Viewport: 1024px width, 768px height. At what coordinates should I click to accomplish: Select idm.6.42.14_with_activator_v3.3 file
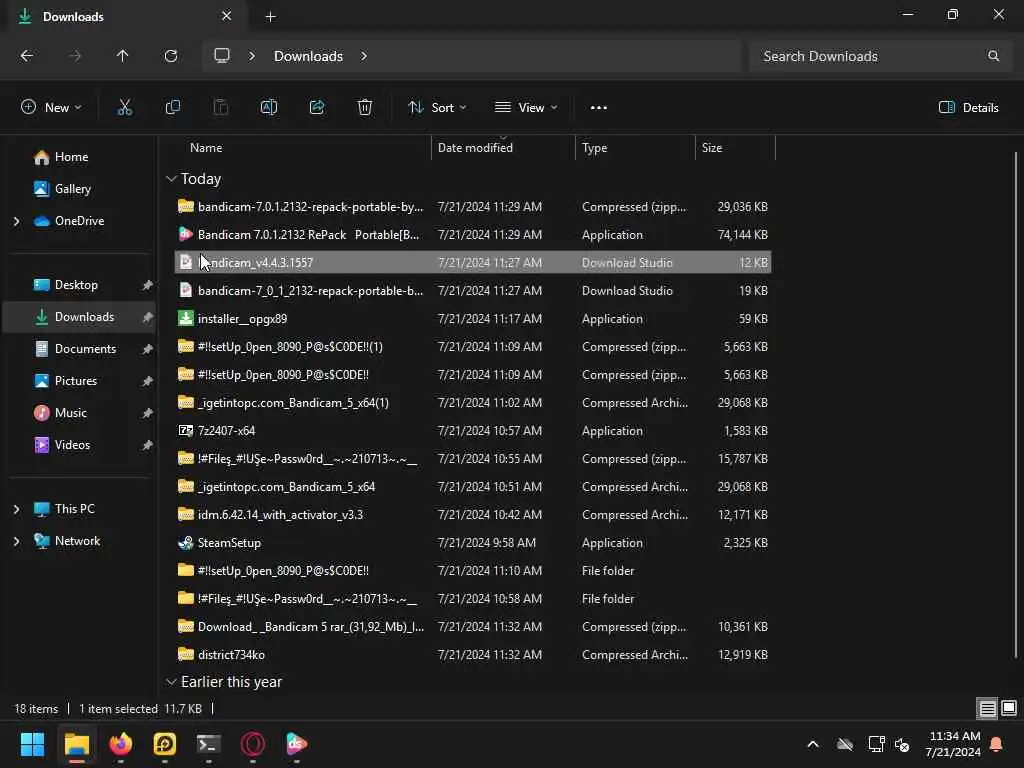tap(473, 515)
